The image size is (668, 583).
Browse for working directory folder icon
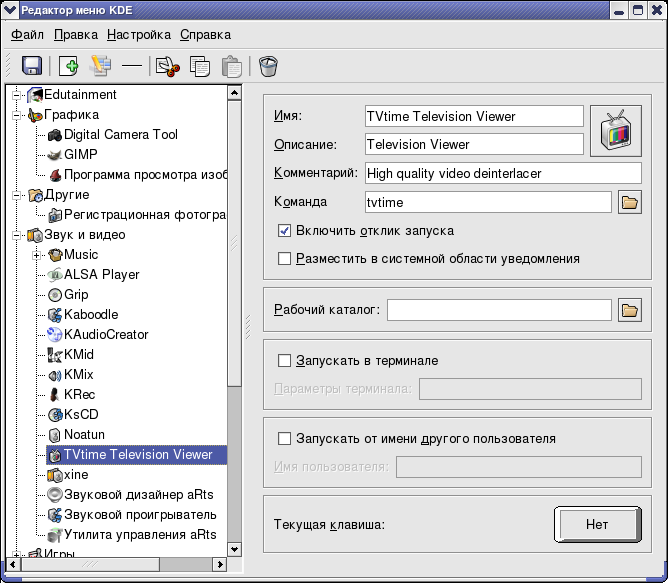click(x=630, y=310)
